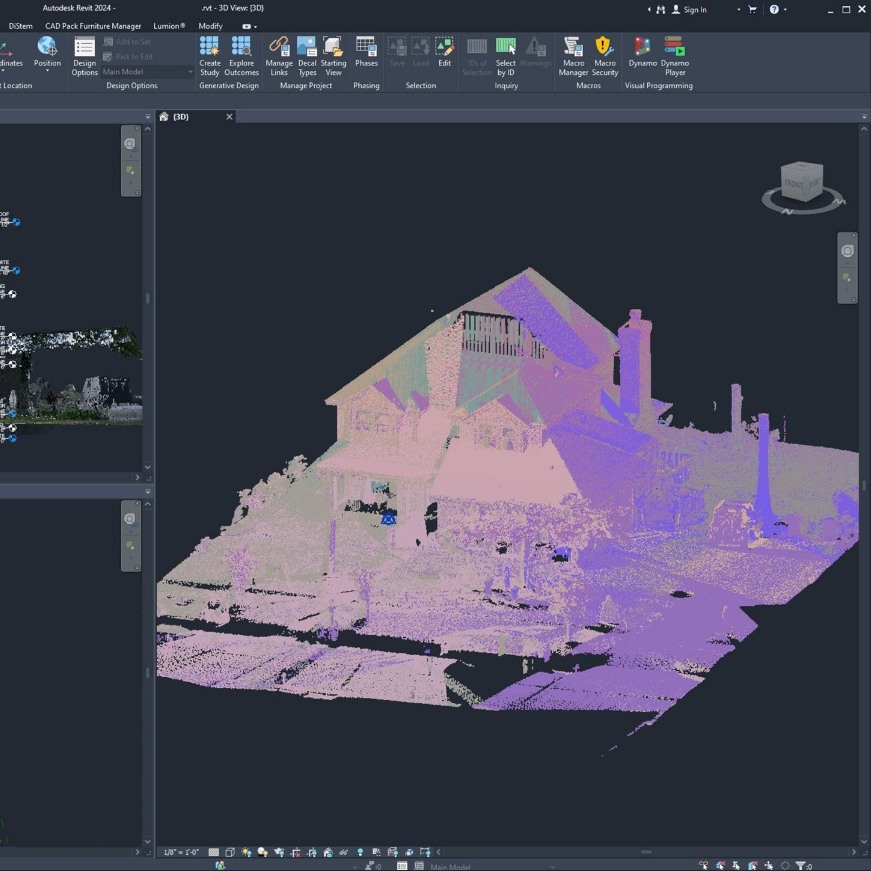Click the Decal Types icon
The image size is (871, 871).
[307, 56]
